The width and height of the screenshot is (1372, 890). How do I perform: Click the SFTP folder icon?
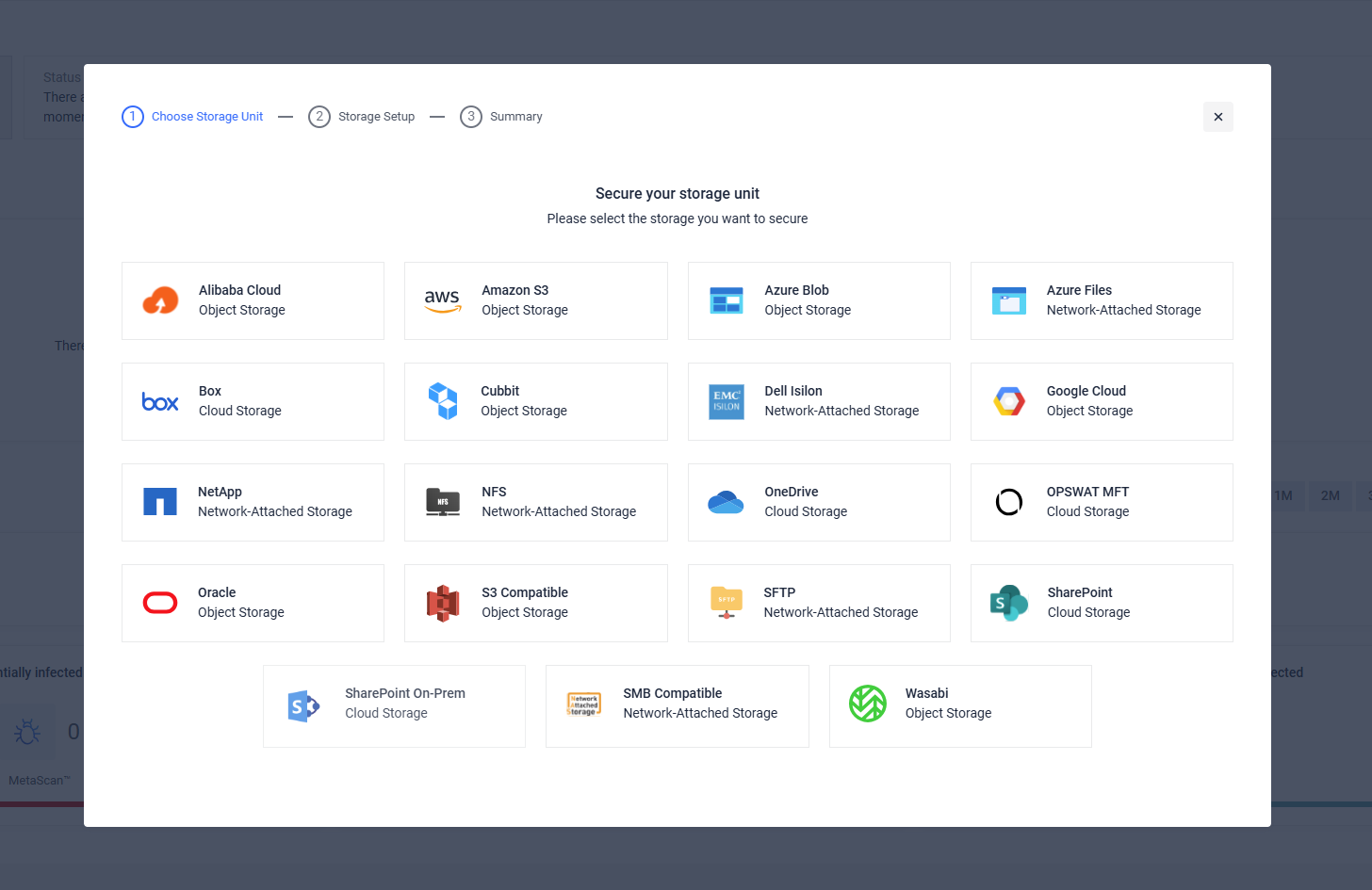[727, 603]
